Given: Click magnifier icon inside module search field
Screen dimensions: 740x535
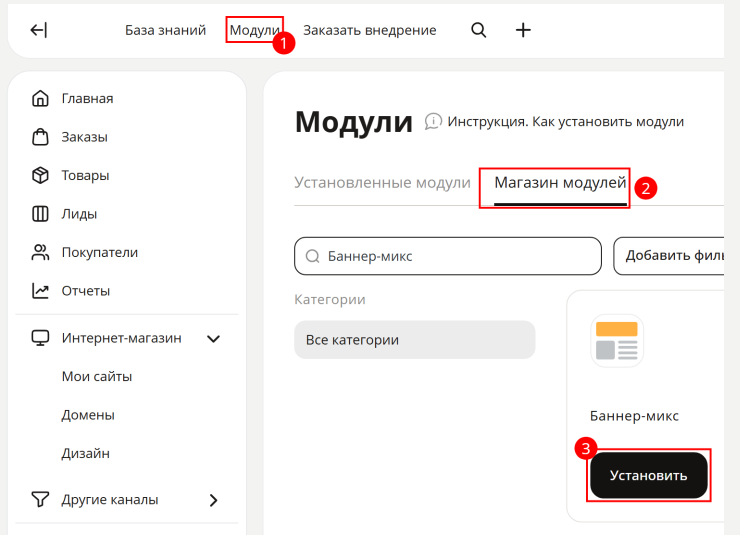Looking at the screenshot, I should pos(312,256).
